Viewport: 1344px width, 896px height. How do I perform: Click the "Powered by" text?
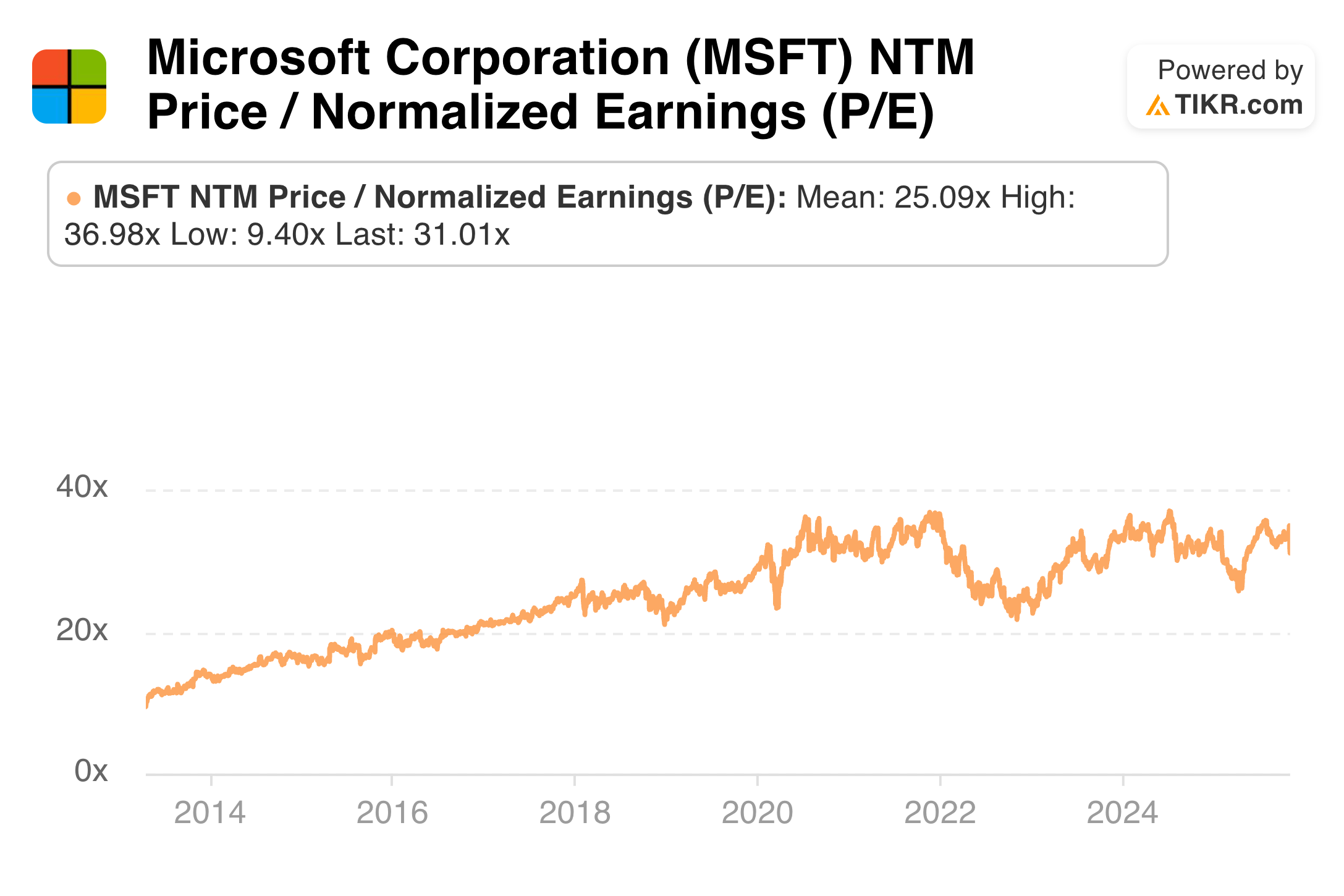click(x=1230, y=70)
